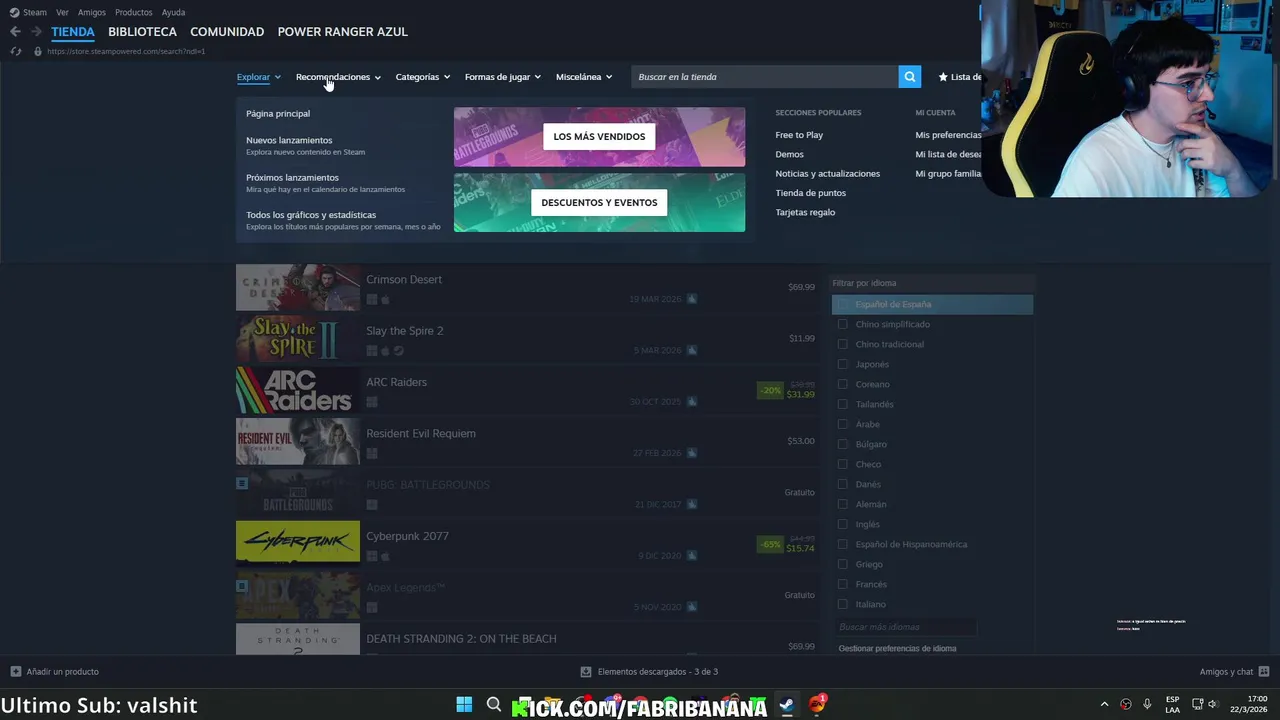Check the Tailandés language filter
The height and width of the screenshot is (720, 1280).
click(x=842, y=404)
